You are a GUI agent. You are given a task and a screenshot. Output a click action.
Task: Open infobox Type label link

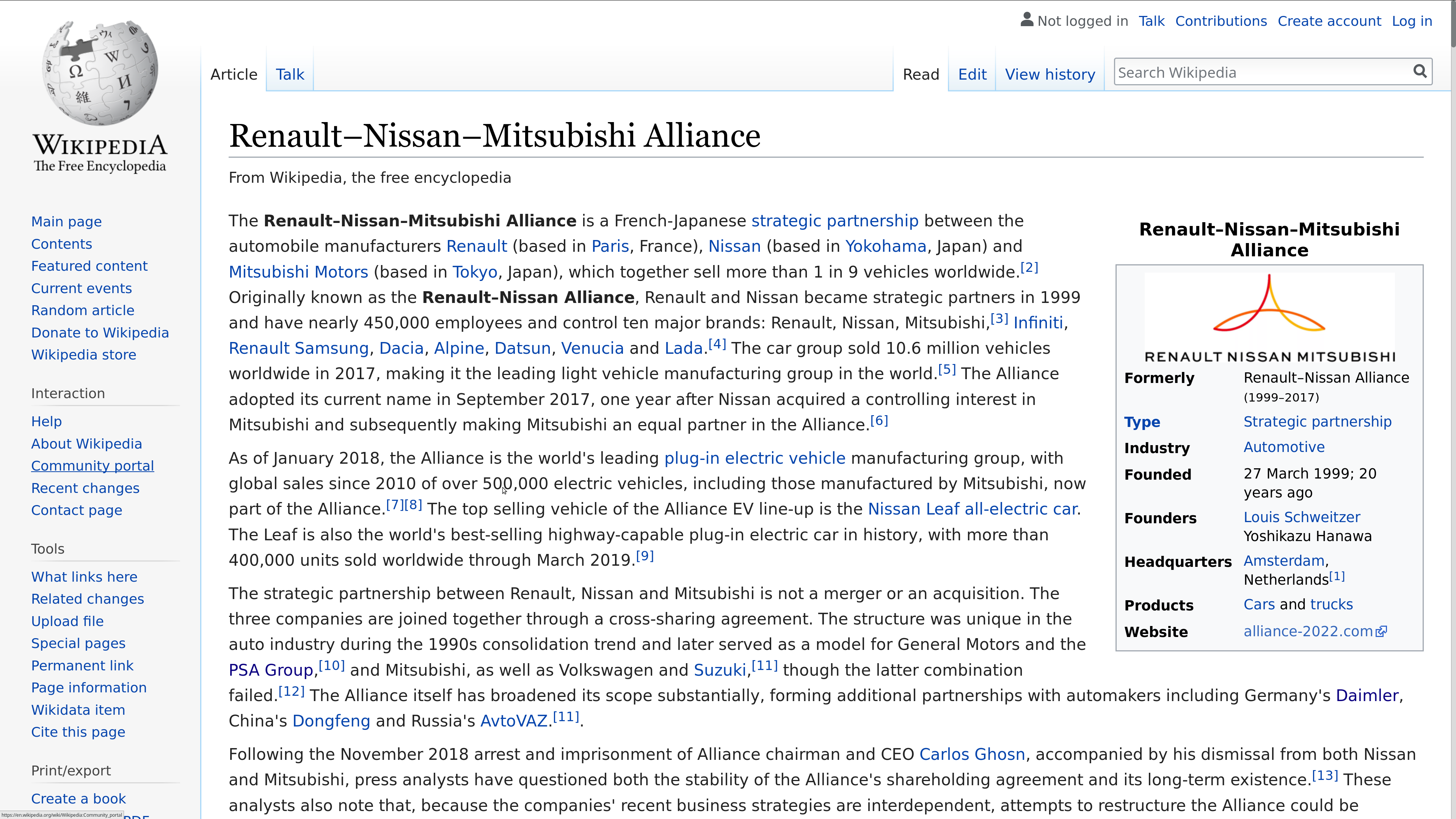click(x=1142, y=422)
